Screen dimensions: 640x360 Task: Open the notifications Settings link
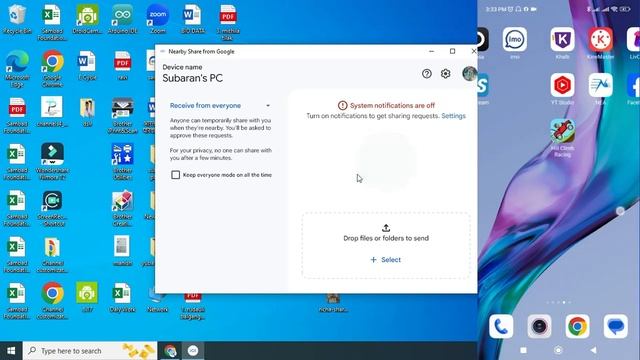point(453,116)
